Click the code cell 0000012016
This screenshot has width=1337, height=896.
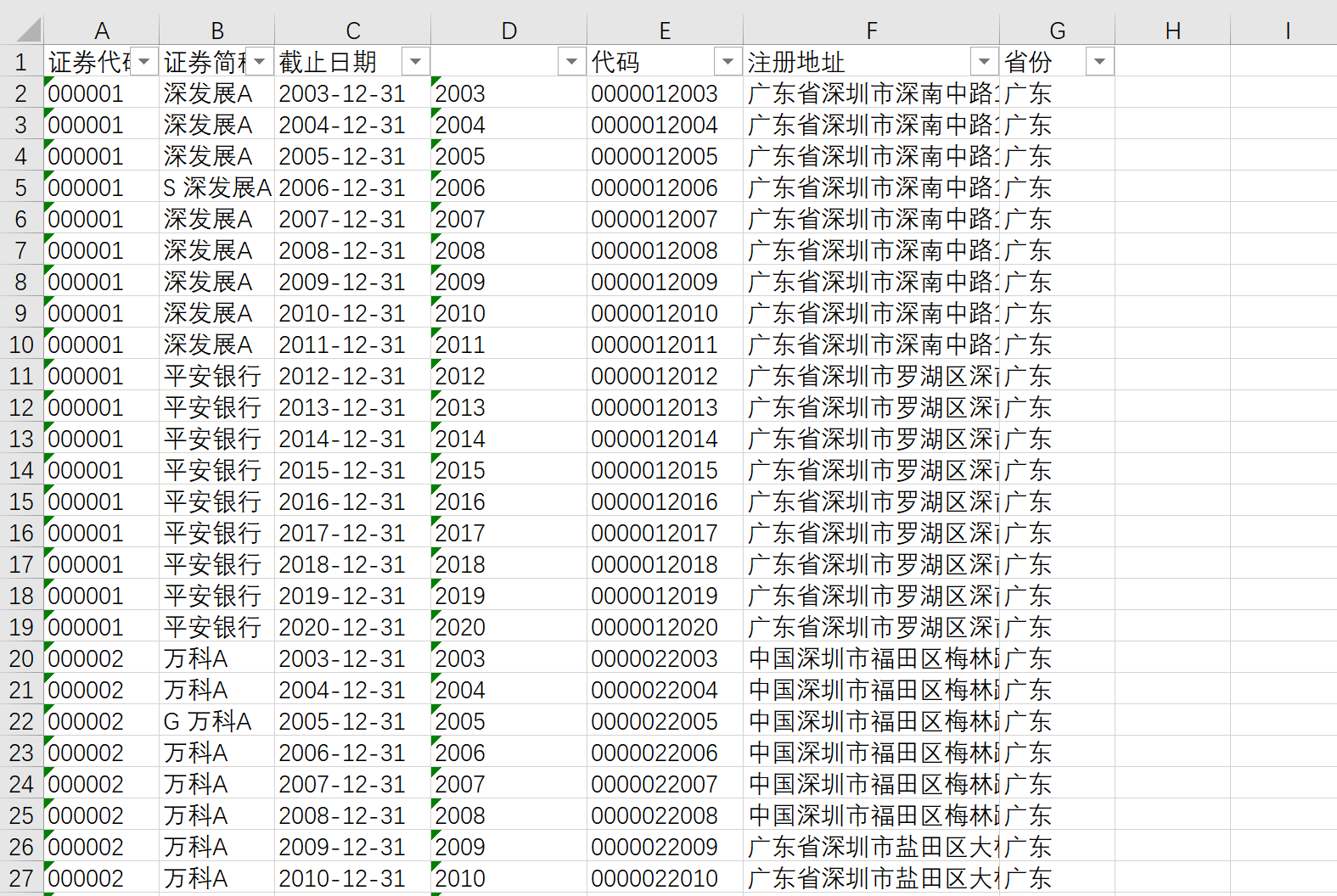tap(666, 501)
